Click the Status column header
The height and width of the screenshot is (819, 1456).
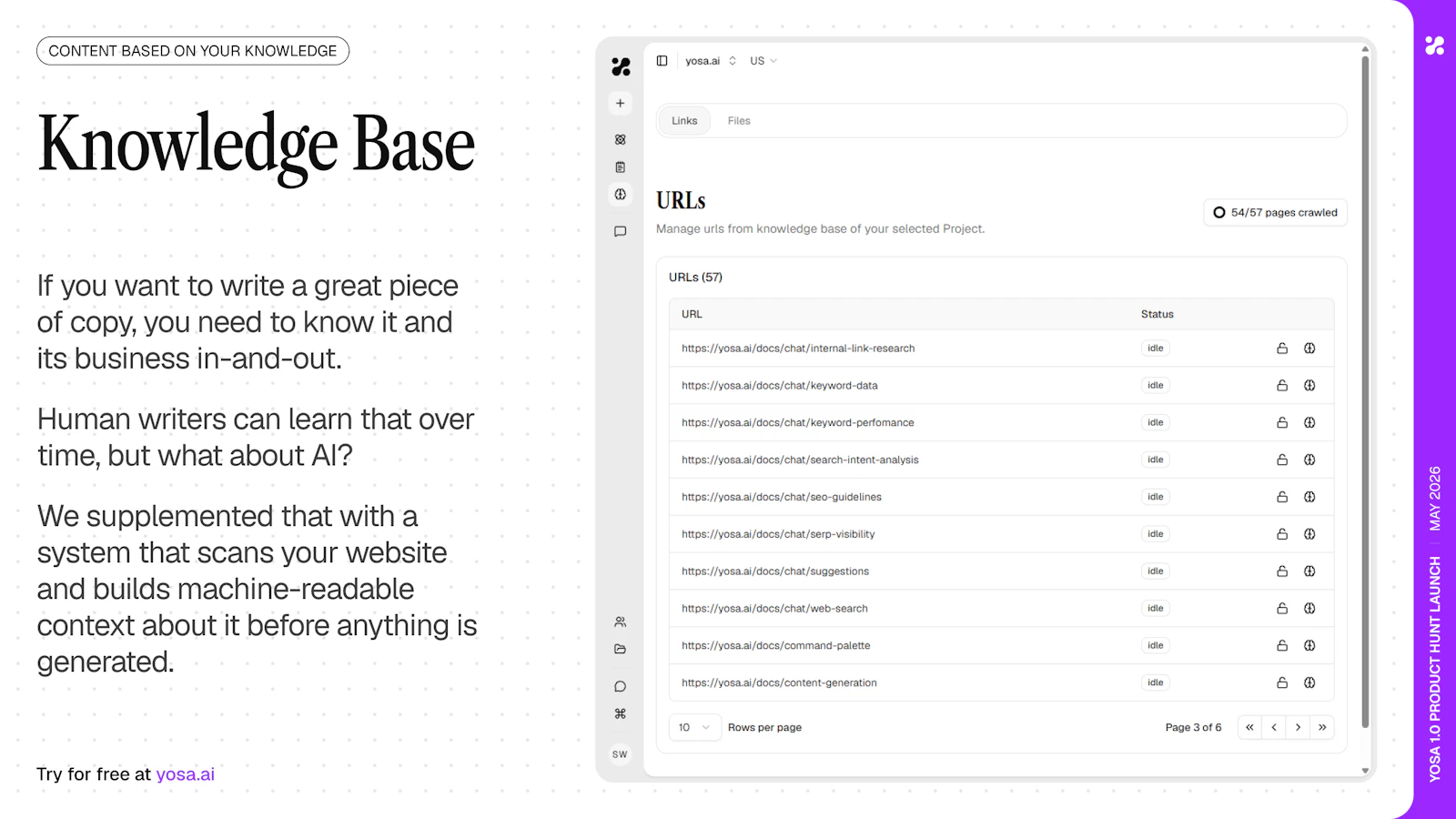pyautogui.click(x=1158, y=315)
